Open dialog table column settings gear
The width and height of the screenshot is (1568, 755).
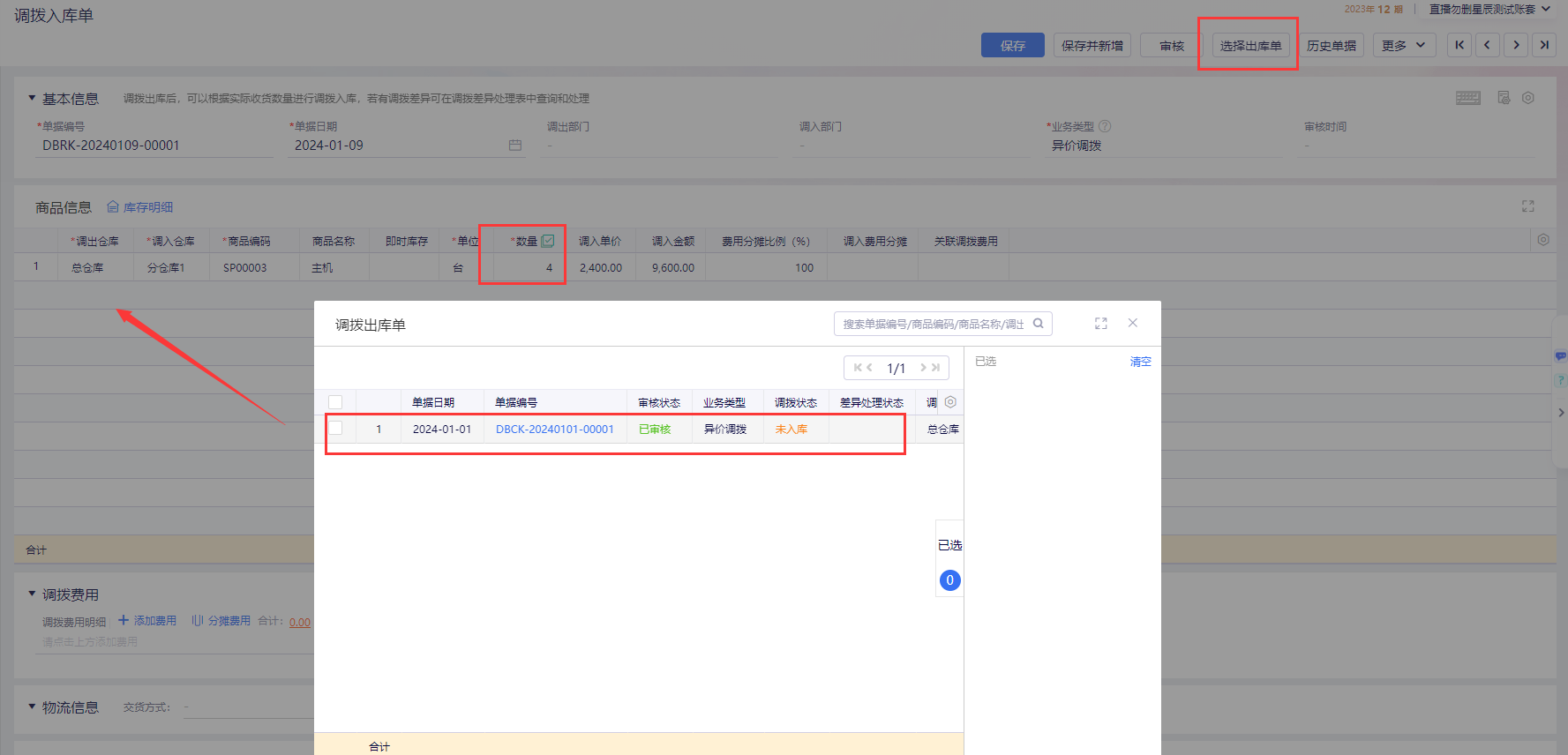[x=950, y=402]
